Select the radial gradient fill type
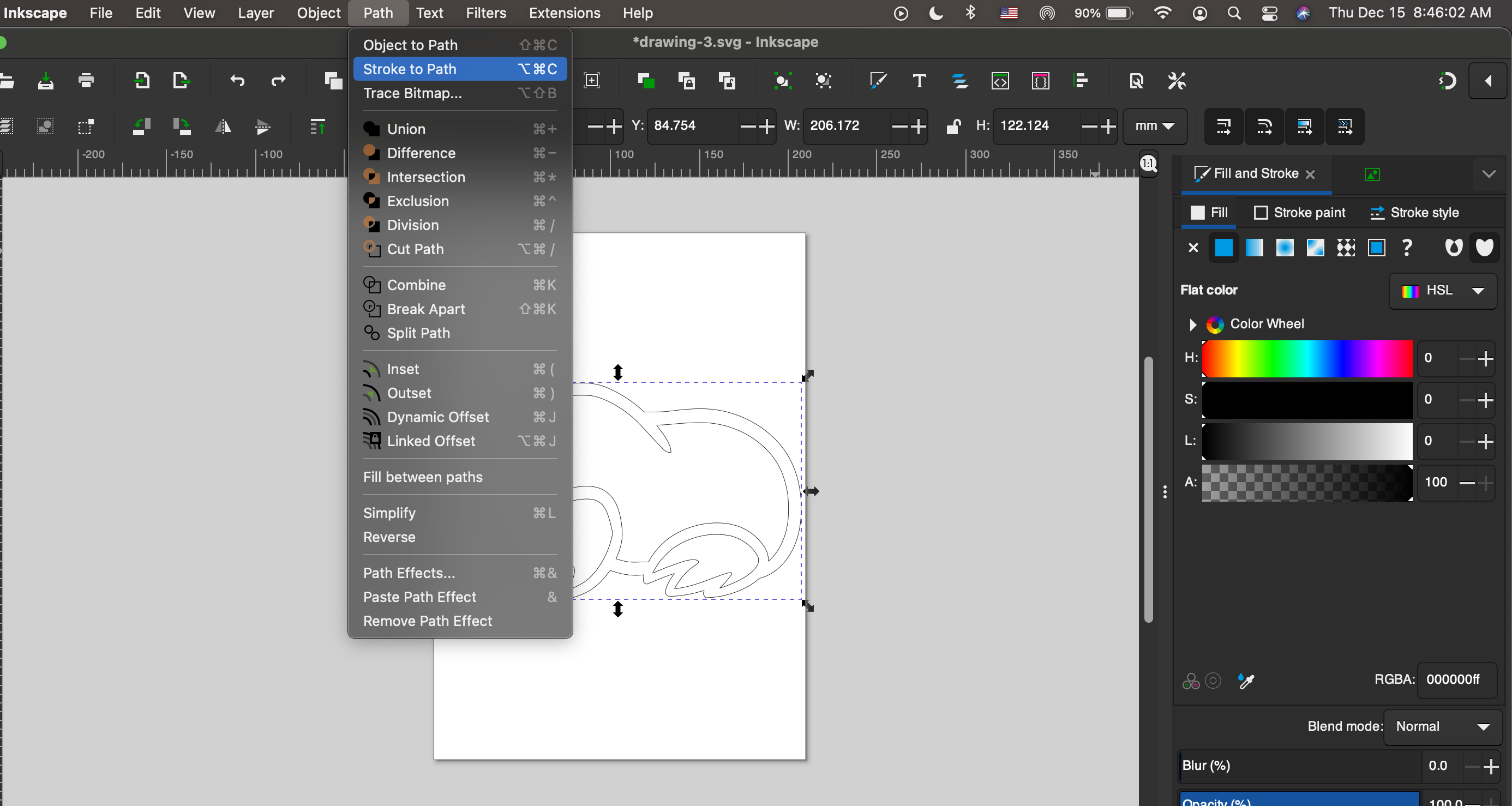The height and width of the screenshot is (806, 1512). pyautogui.click(x=1285, y=248)
